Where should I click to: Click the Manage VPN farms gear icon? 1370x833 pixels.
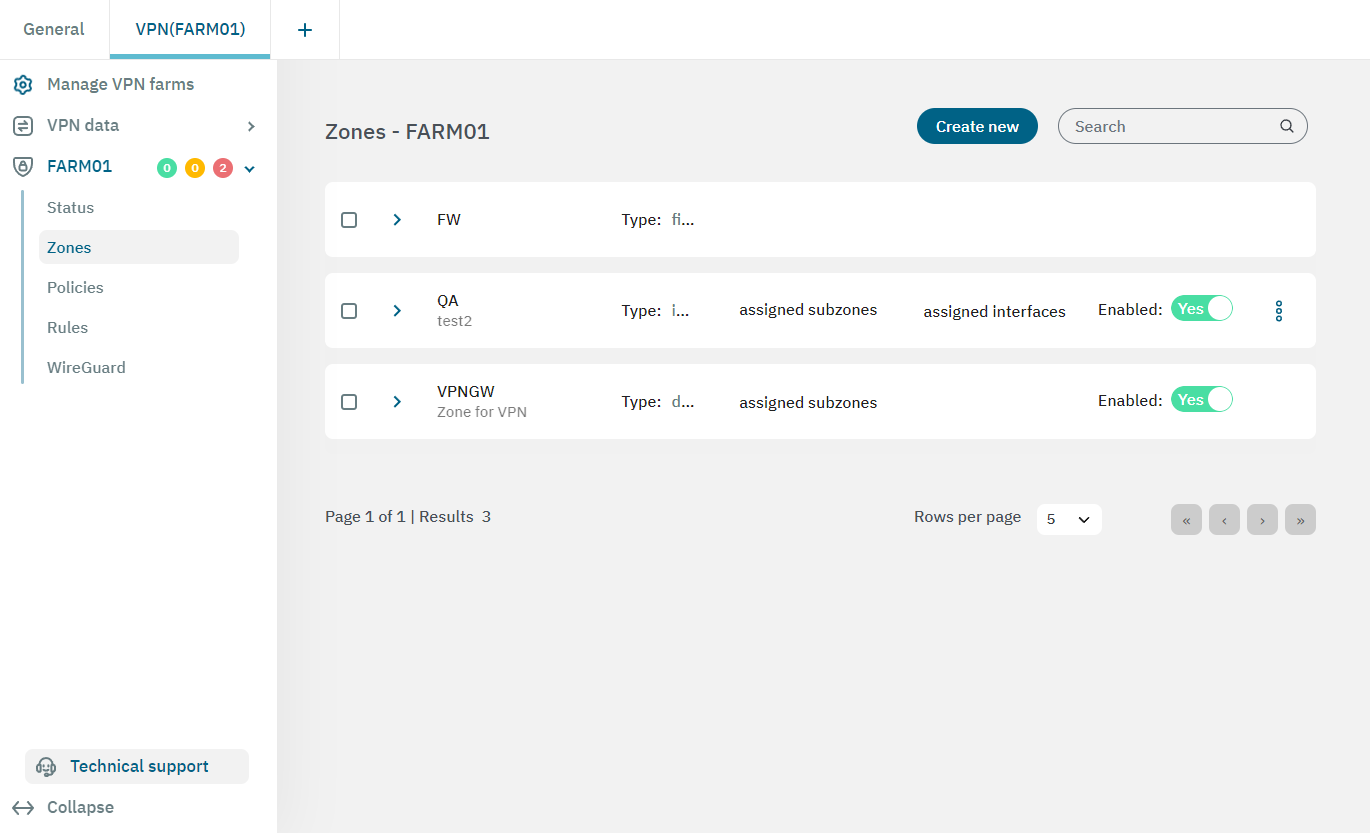23,85
